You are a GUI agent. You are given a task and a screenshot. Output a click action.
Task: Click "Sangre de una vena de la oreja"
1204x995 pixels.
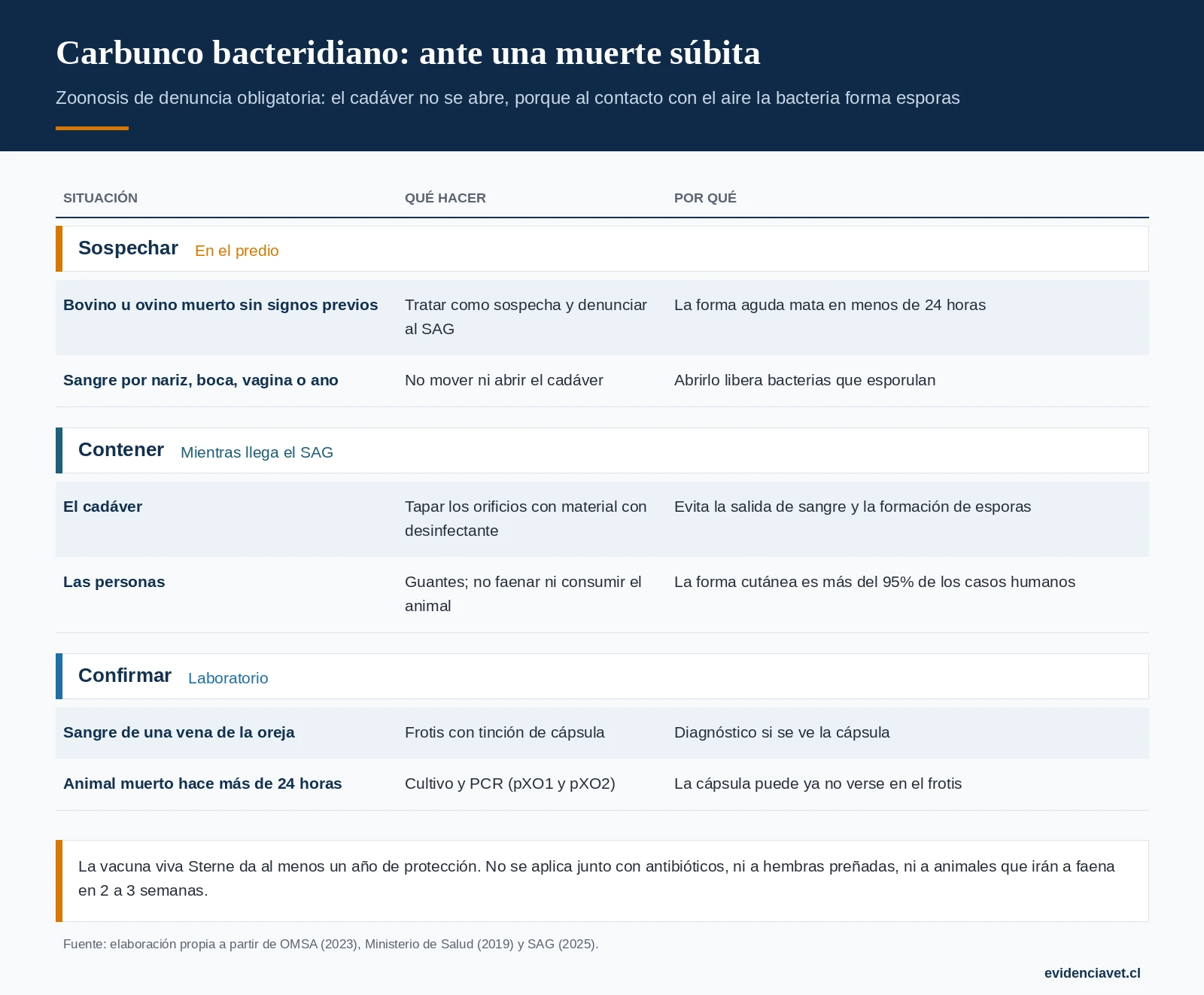tap(179, 732)
